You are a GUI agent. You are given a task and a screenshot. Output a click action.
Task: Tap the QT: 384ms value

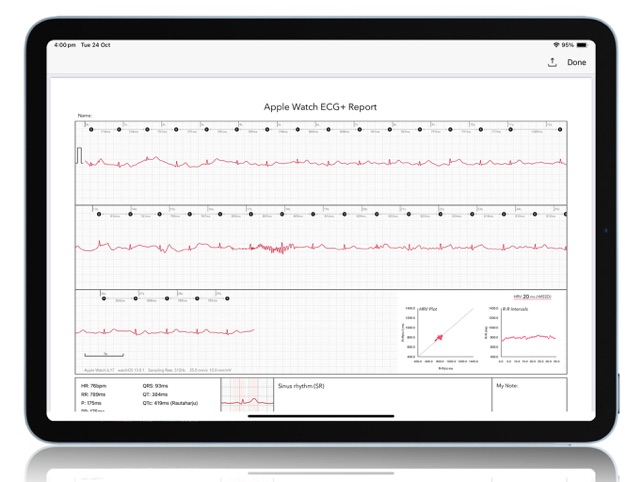coord(155,394)
